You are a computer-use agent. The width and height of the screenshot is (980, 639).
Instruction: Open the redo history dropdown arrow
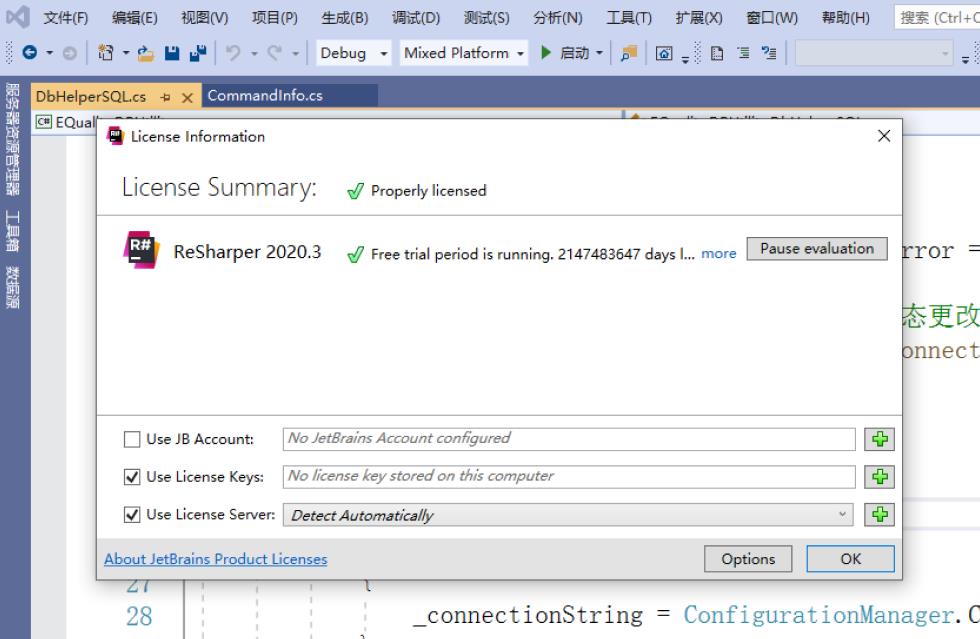click(295, 54)
